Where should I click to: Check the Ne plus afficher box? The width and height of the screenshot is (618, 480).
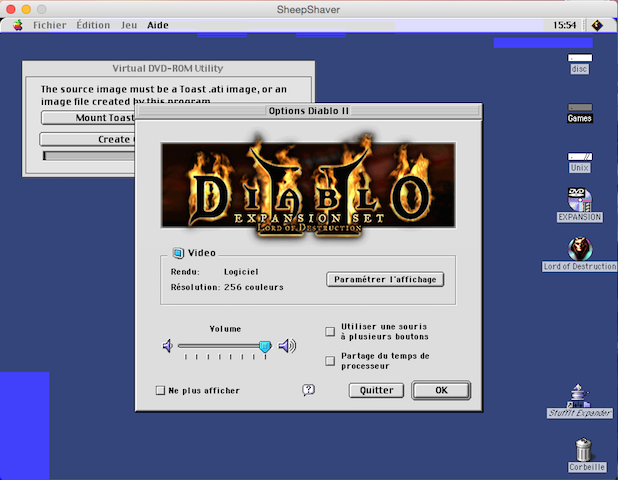(x=160, y=390)
